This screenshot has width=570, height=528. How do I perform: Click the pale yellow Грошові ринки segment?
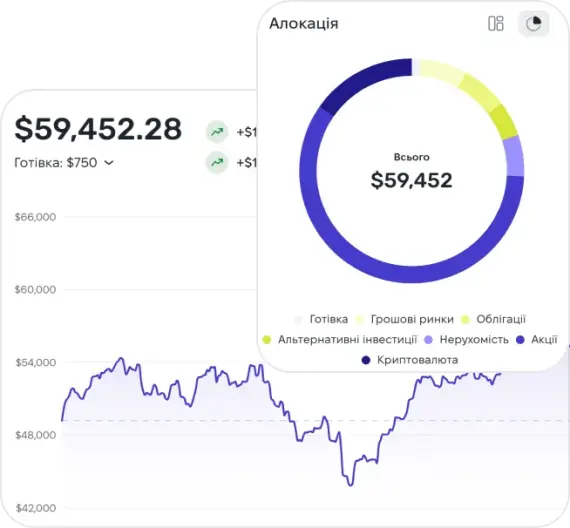click(440, 71)
